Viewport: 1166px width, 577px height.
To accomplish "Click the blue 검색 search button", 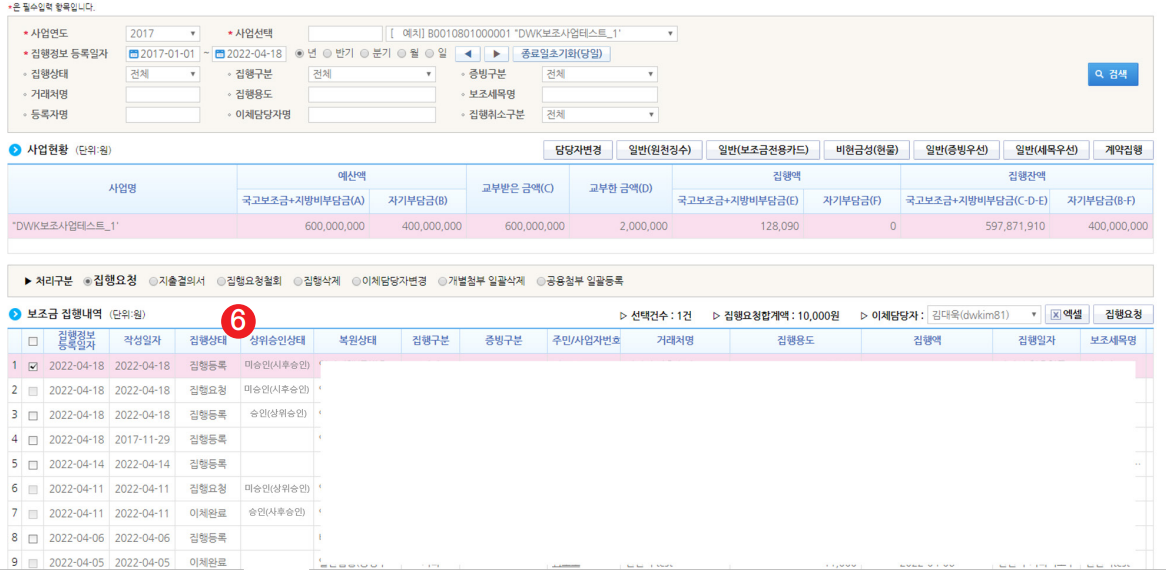I will 1112,74.
